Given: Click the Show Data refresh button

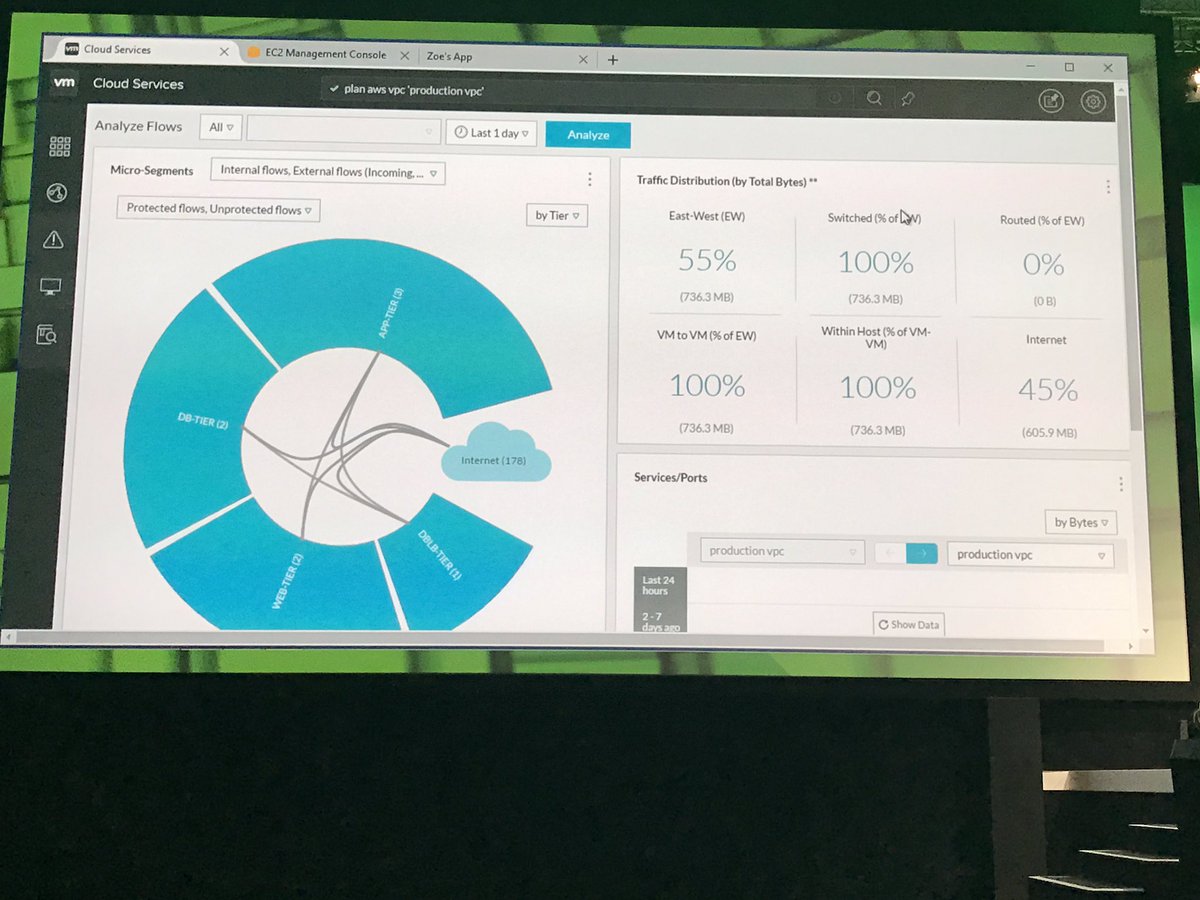Looking at the screenshot, I should [x=909, y=625].
